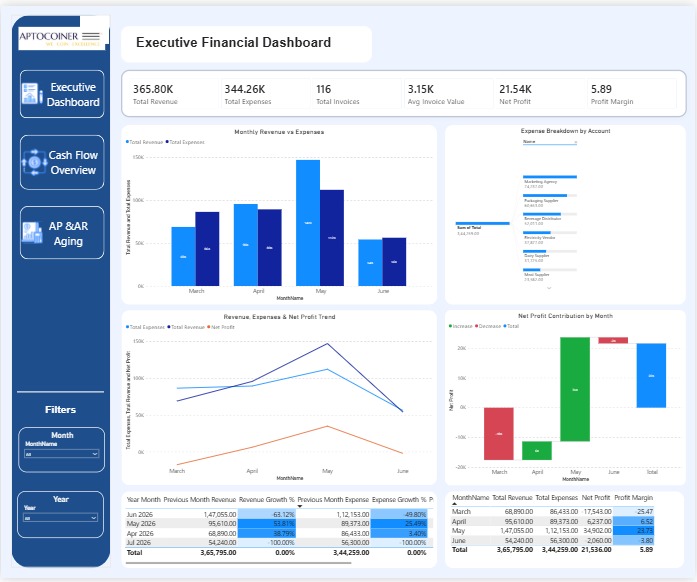Click the Cash Flow Overview icon
697x582 pixels.
tap(34, 162)
